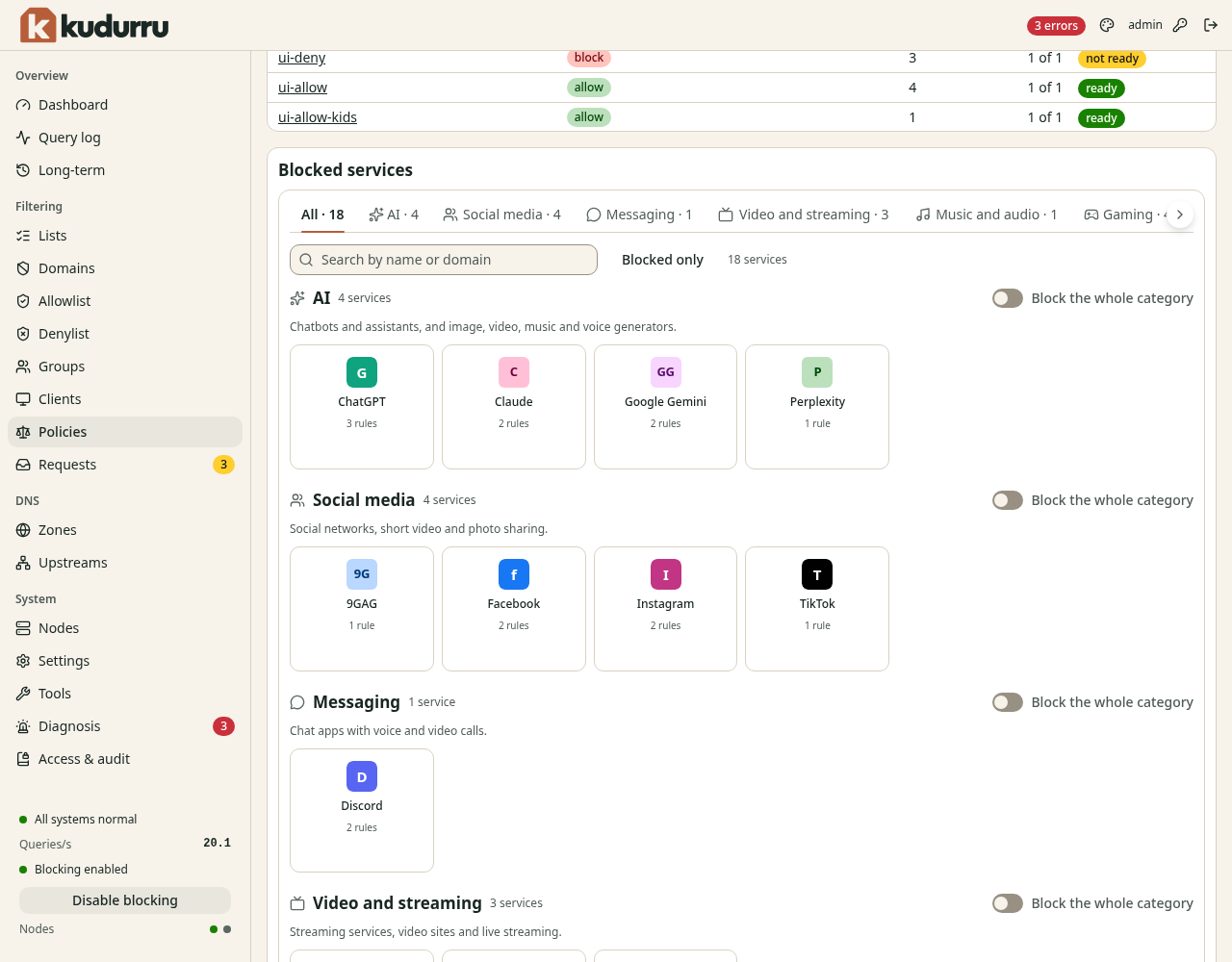Open the Facebook service card
1232x962 pixels.
(514, 609)
